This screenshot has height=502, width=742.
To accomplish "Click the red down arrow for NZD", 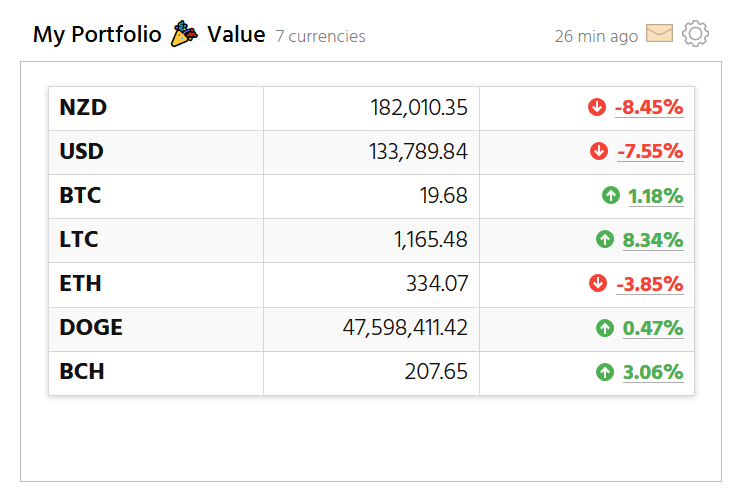I will 597,107.
